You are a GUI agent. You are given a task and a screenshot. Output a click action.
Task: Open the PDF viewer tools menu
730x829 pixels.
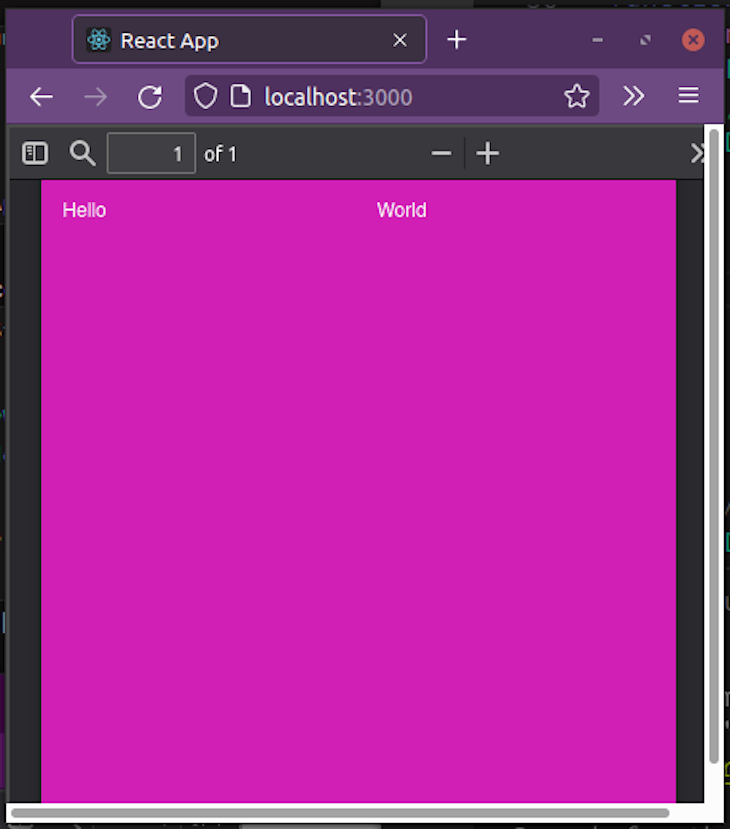coord(697,153)
